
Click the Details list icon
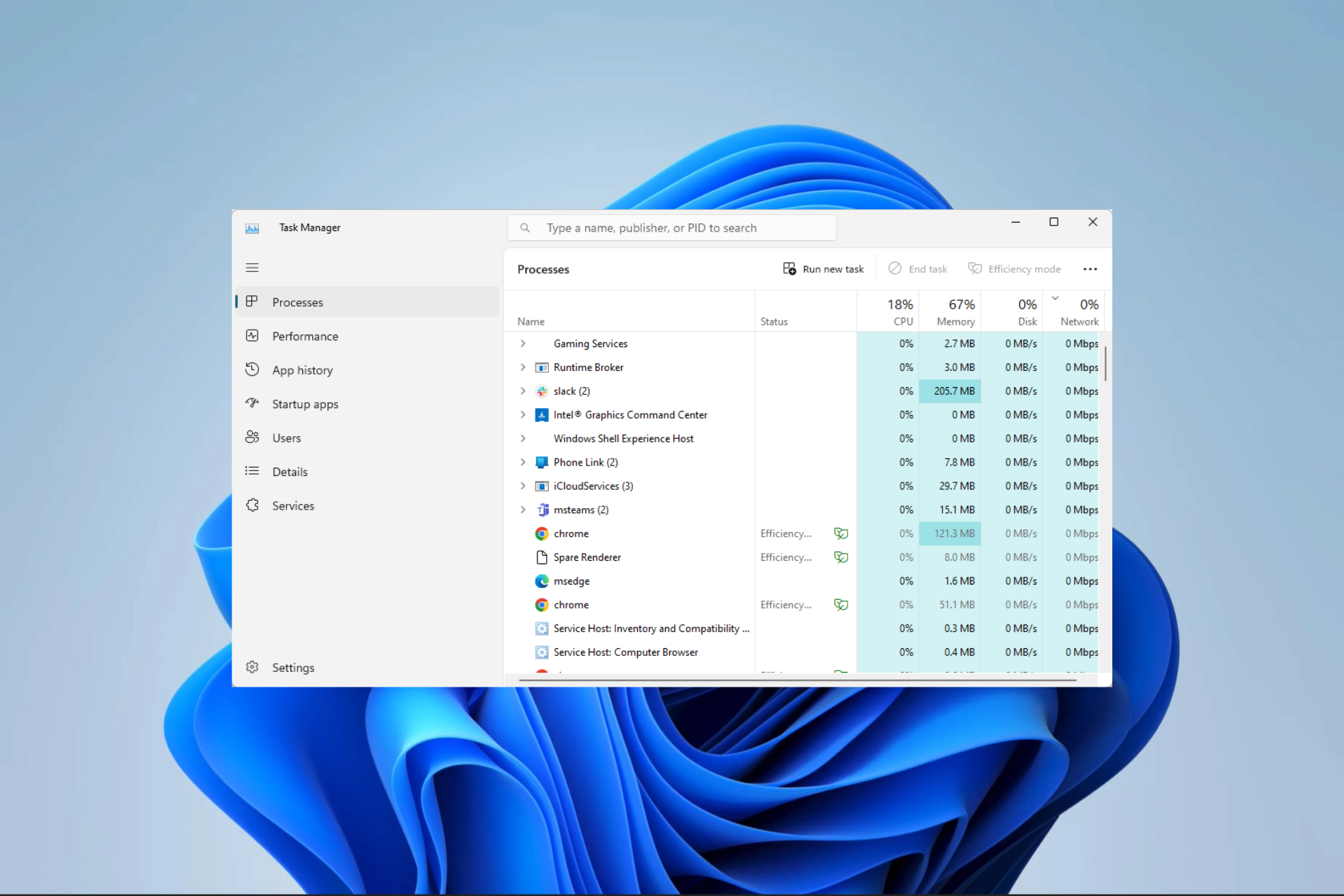click(252, 471)
